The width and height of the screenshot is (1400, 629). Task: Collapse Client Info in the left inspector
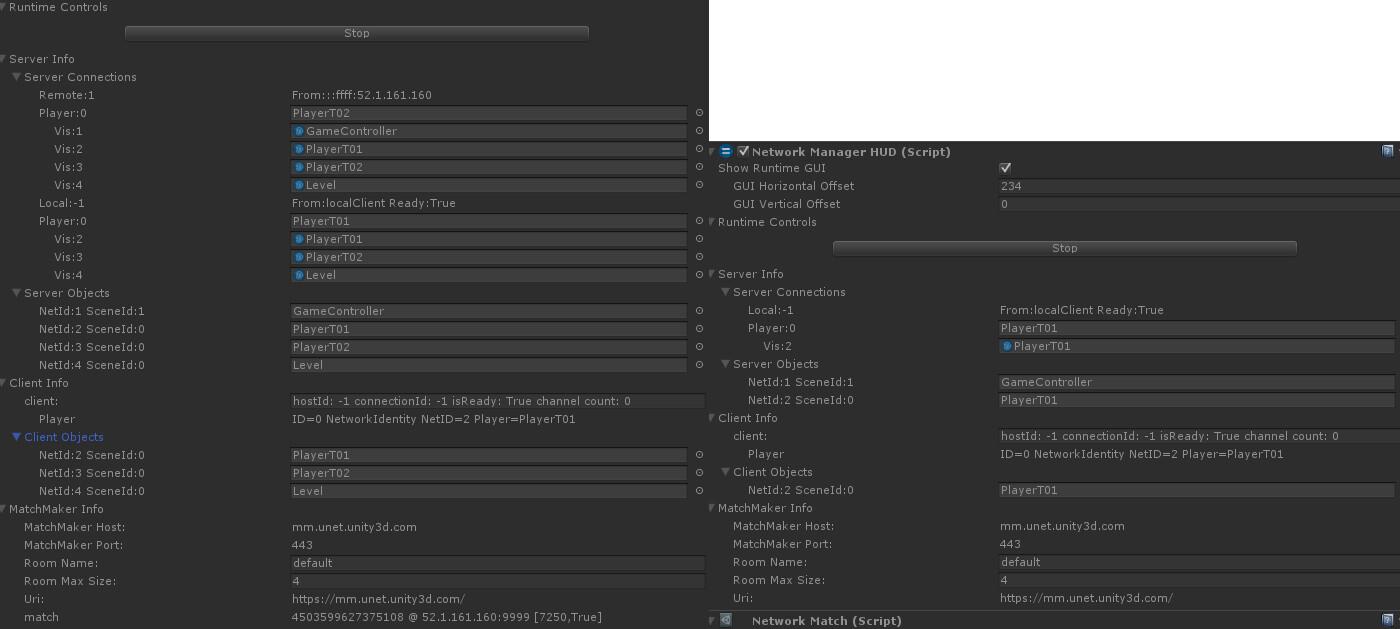pos(4,383)
